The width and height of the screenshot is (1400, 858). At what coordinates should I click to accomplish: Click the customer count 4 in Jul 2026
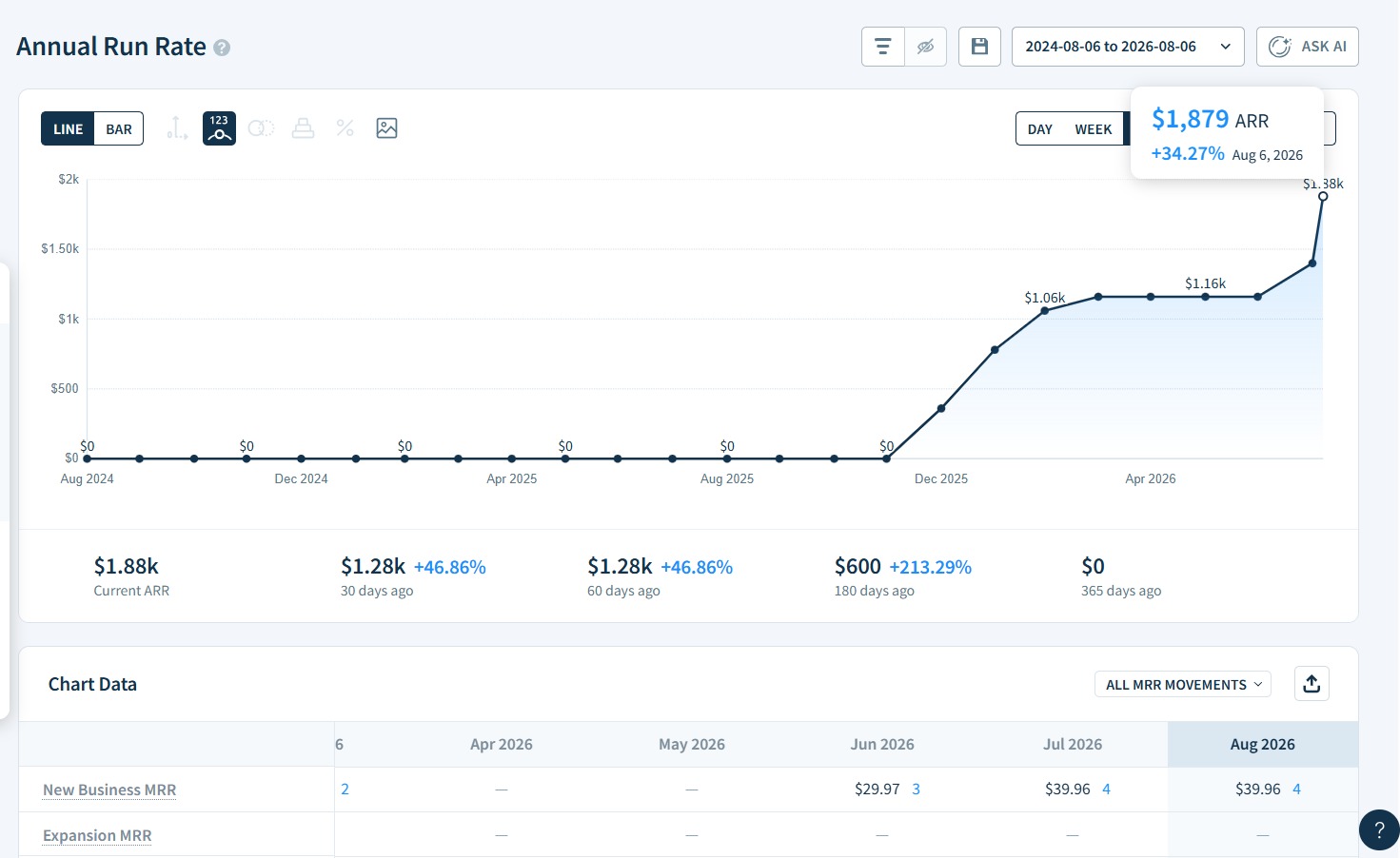1106,790
